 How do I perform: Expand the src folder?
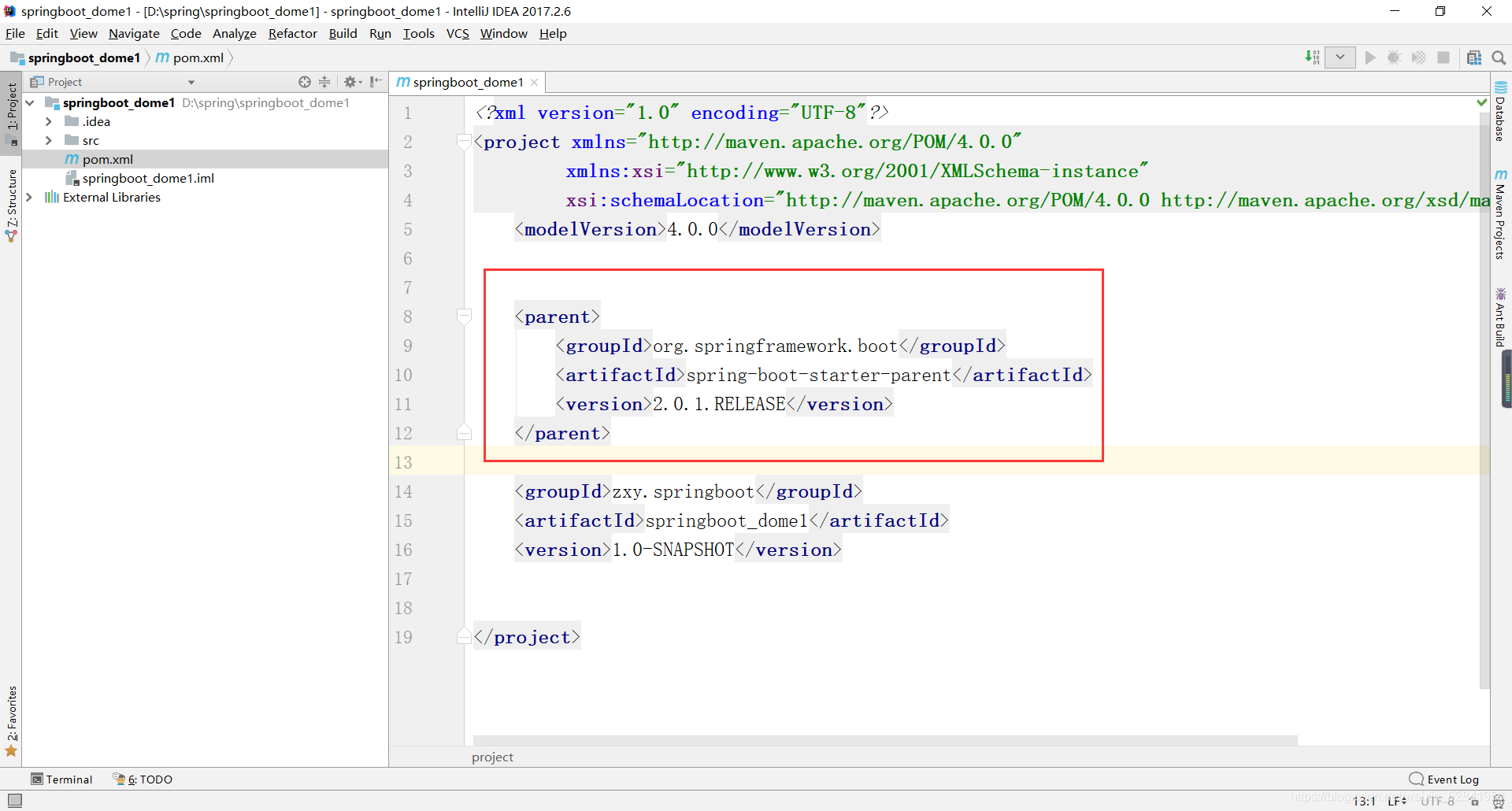(x=49, y=140)
